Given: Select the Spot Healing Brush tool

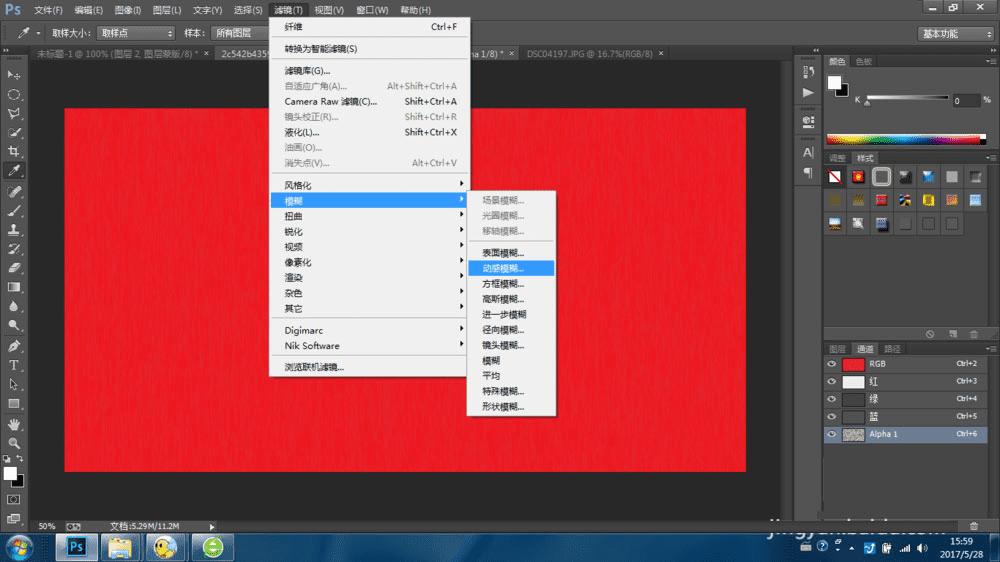Looking at the screenshot, I should (x=13, y=191).
